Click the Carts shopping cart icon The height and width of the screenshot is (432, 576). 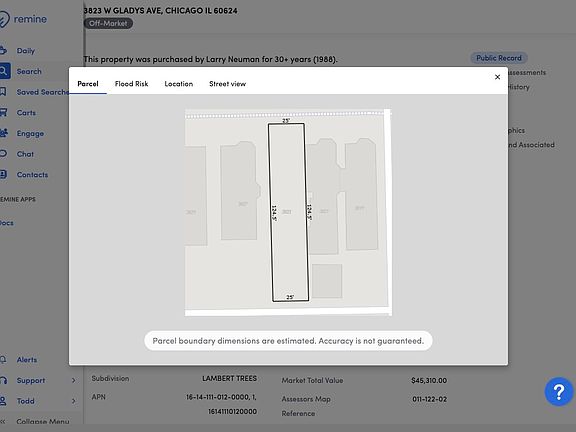(4, 112)
